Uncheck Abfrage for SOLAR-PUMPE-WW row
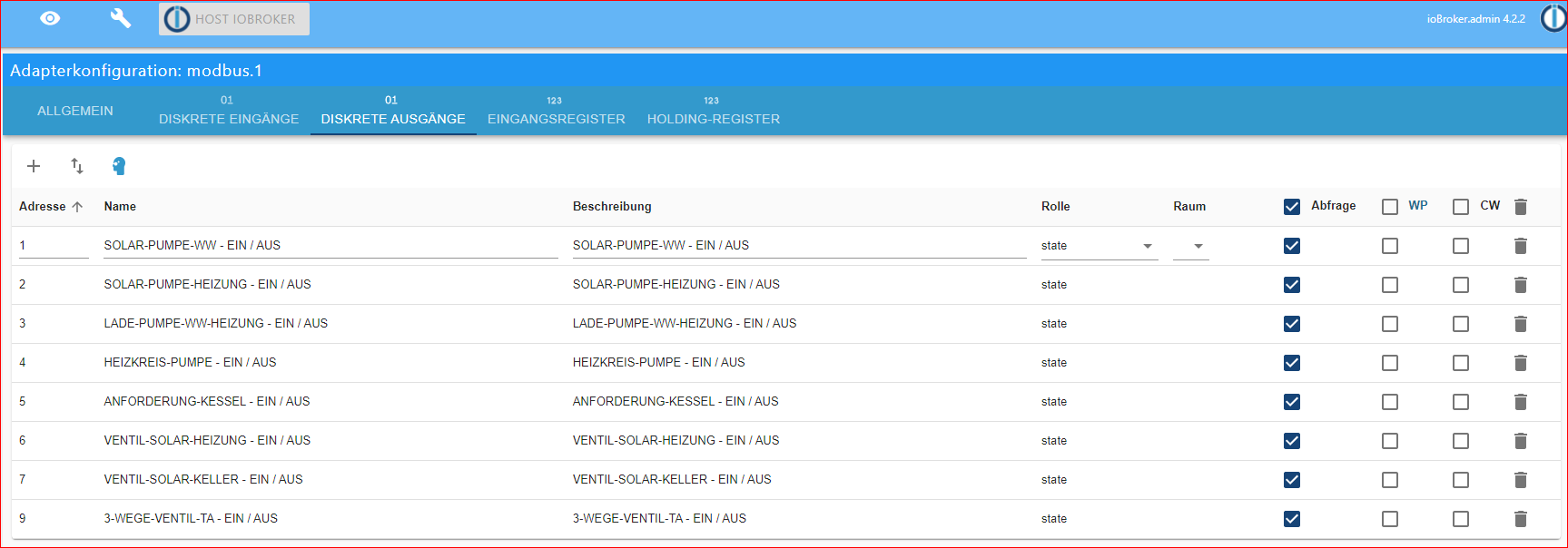This screenshot has height=548, width=1568. [1292, 246]
